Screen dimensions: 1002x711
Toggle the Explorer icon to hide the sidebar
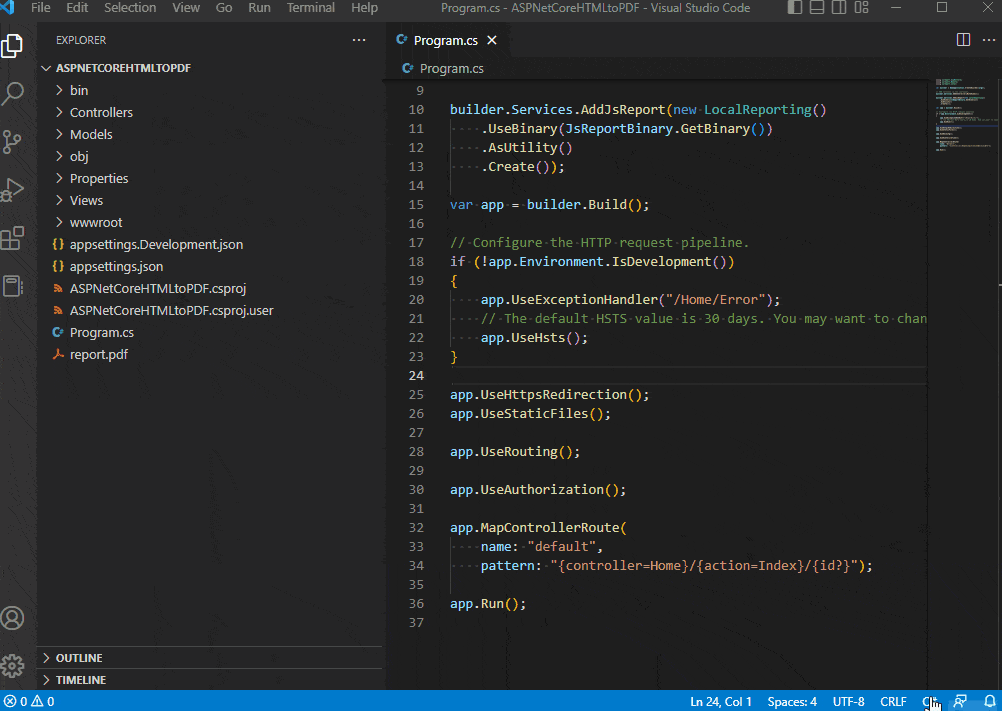click(14, 44)
